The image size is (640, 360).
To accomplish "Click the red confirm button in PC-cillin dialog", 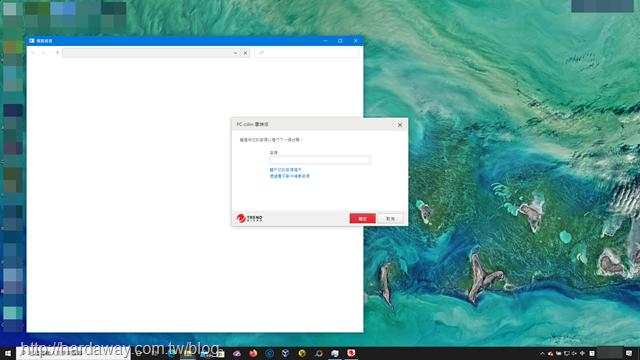I will (x=362, y=218).
